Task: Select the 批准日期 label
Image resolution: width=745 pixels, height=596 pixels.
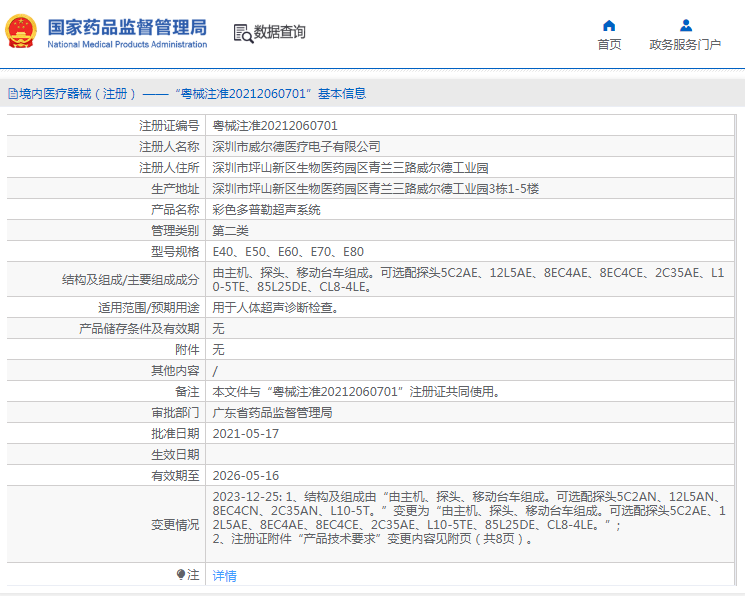Action: pyautogui.click(x=175, y=433)
